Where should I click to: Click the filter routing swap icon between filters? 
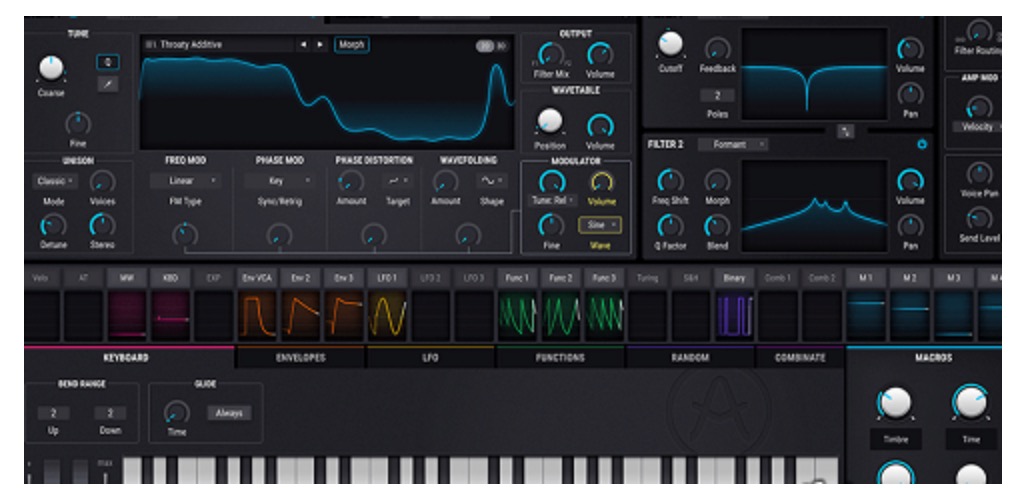[845, 131]
